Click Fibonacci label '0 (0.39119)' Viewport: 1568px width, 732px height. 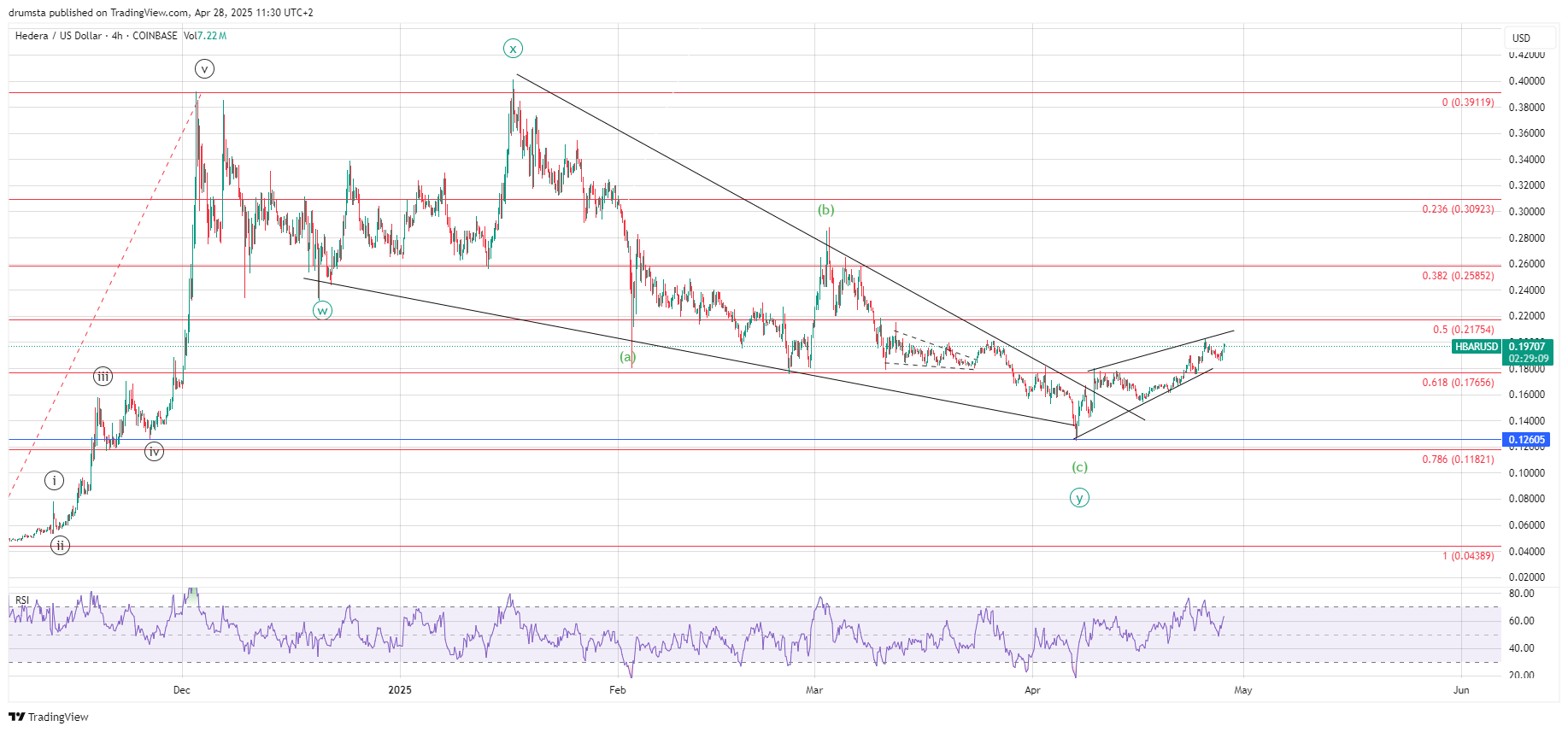pyautogui.click(x=1468, y=102)
